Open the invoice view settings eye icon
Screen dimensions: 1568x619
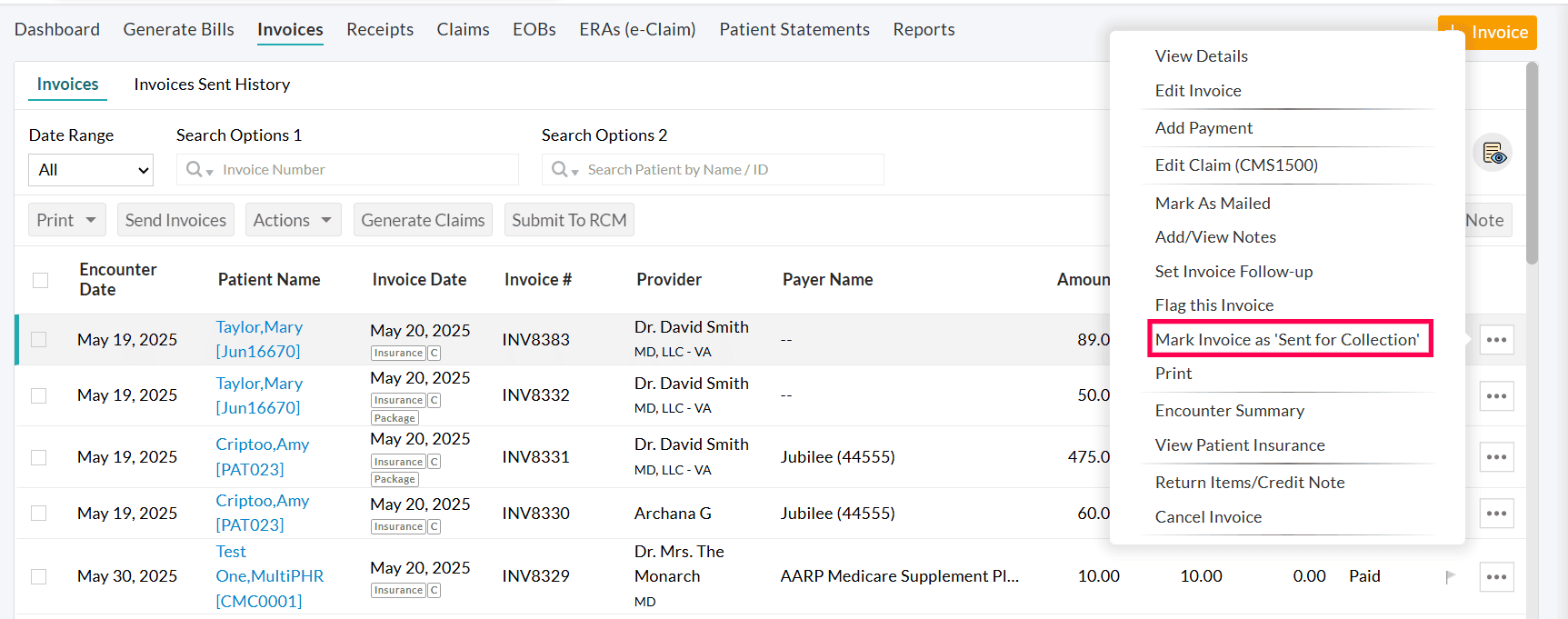[1493, 153]
